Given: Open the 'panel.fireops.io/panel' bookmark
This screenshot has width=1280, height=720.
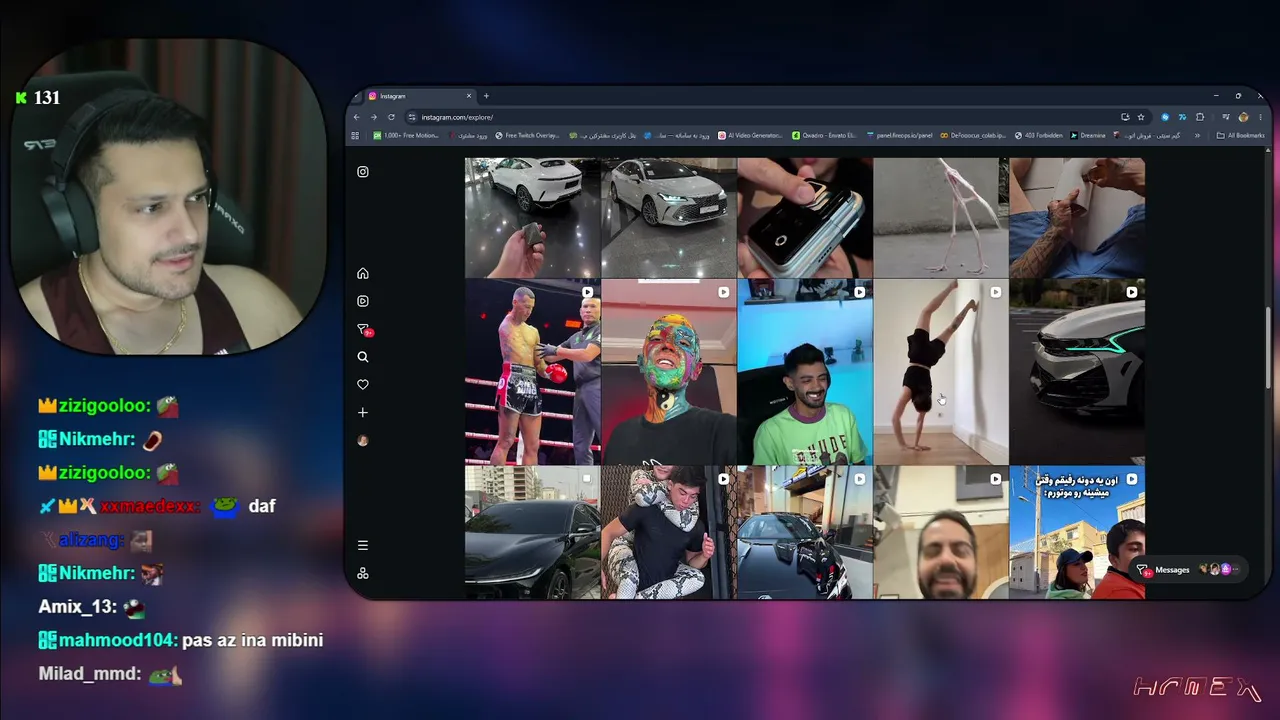Looking at the screenshot, I should pyautogui.click(x=899, y=135).
